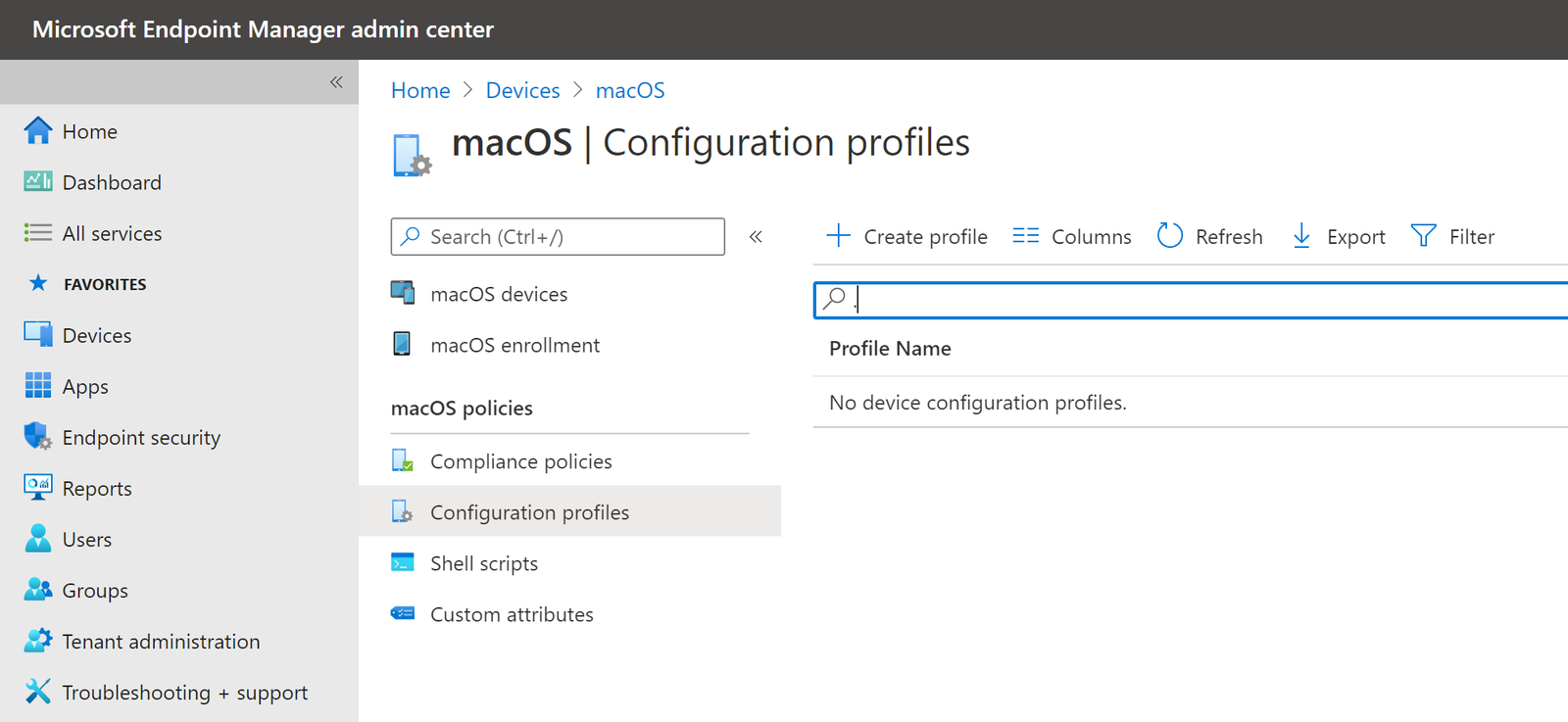Click the Home house icon in sidebar
Viewport: 1568px width, 722px height.
click(x=38, y=130)
